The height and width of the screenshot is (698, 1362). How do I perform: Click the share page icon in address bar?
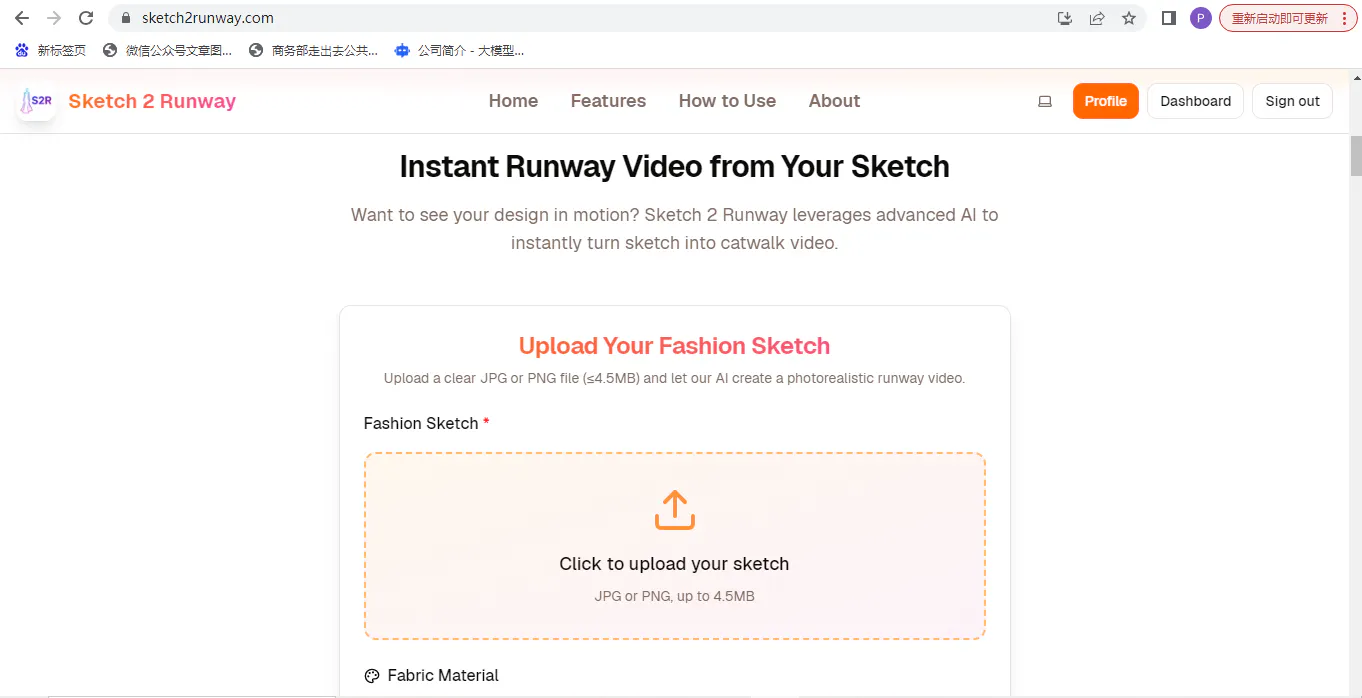1097,18
